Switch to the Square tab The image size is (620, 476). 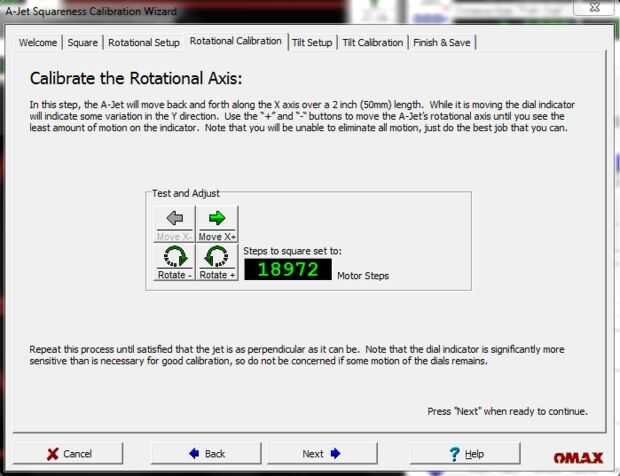(x=82, y=43)
